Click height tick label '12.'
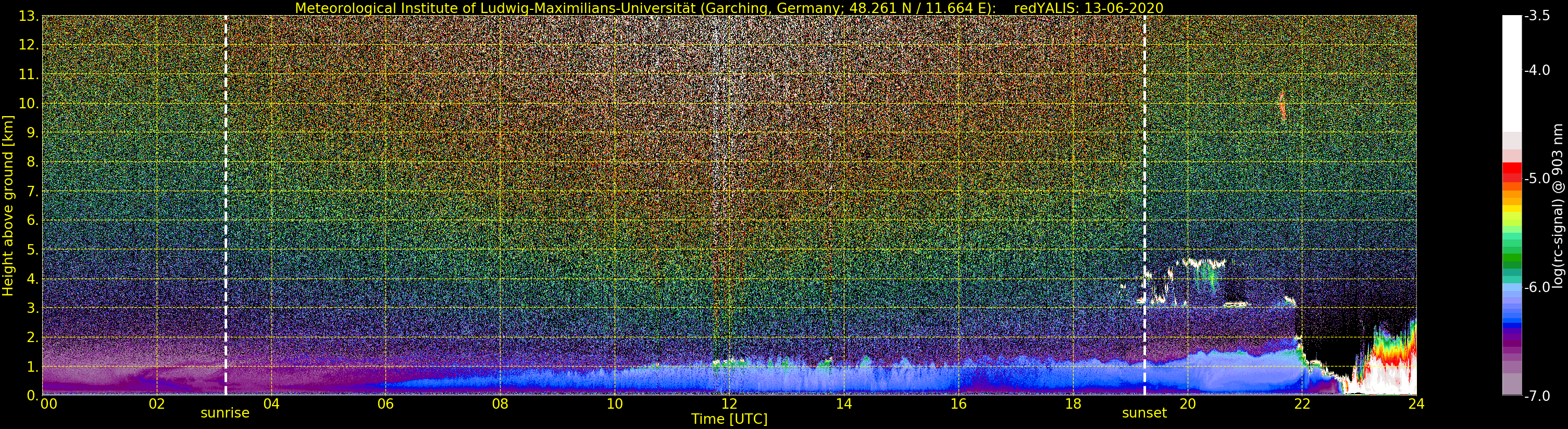The width and height of the screenshot is (1568, 429). (29, 45)
